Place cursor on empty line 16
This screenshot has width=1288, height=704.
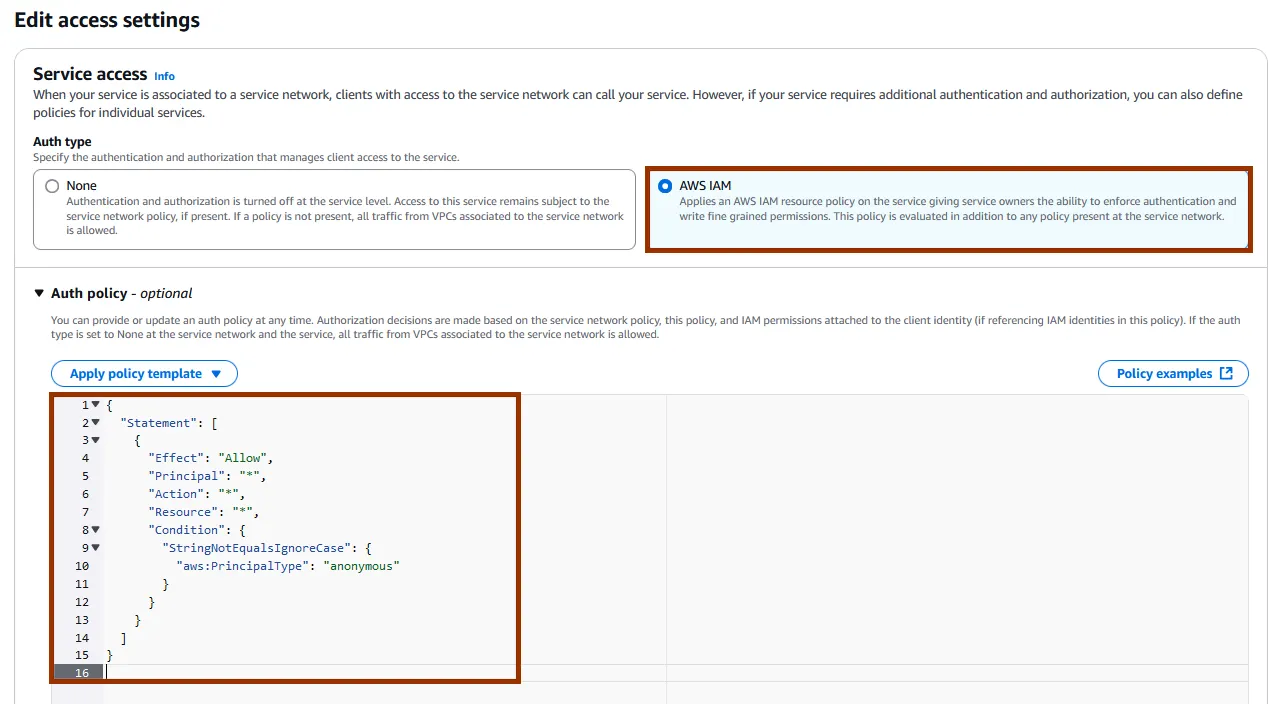[x=676, y=673]
